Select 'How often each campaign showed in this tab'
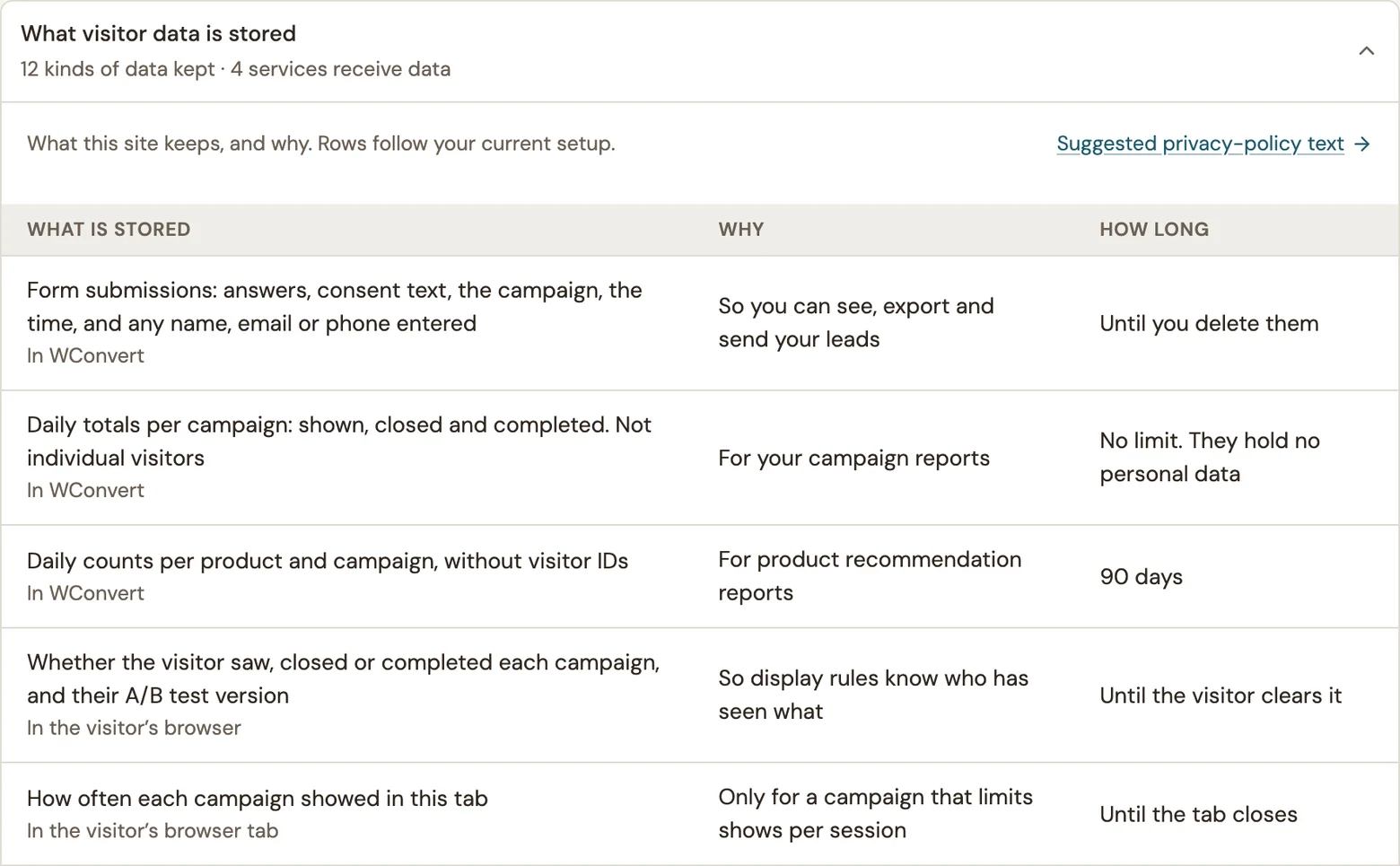Screen dimensions: 1400x866 [x=258, y=799]
